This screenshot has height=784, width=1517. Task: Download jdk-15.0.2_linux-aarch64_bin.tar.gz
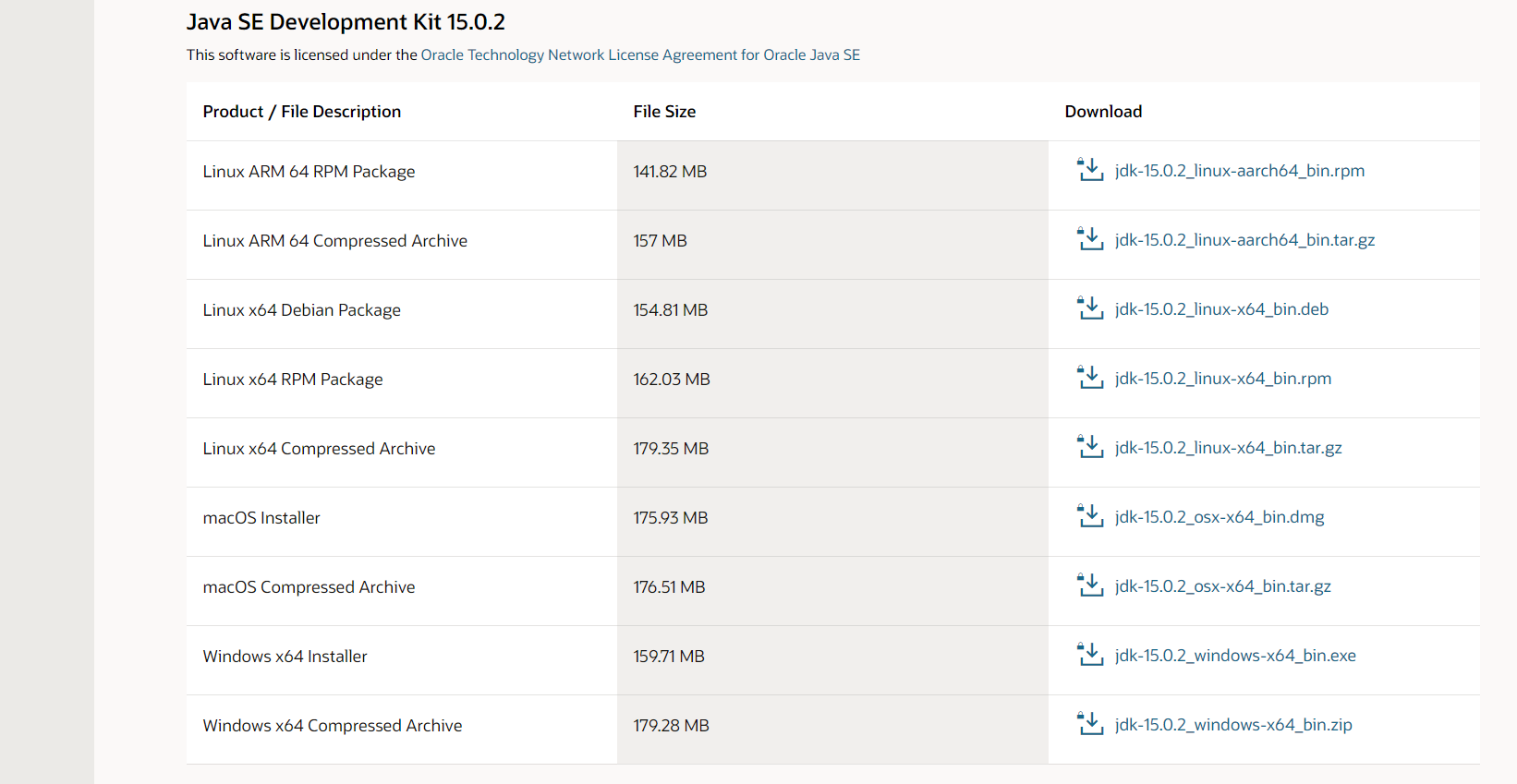[1244, 240]
